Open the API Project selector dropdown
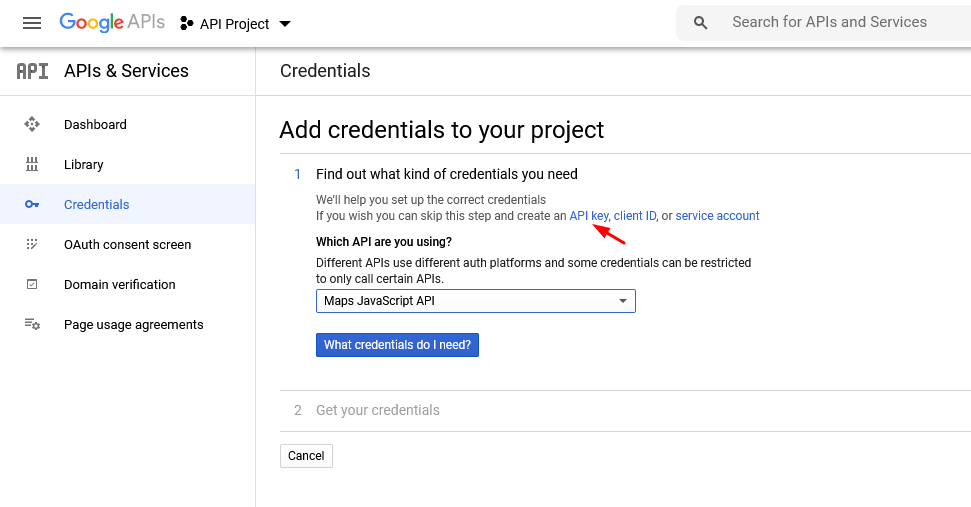The width and height of the screenshot is (971, 507). click(236, 24)
